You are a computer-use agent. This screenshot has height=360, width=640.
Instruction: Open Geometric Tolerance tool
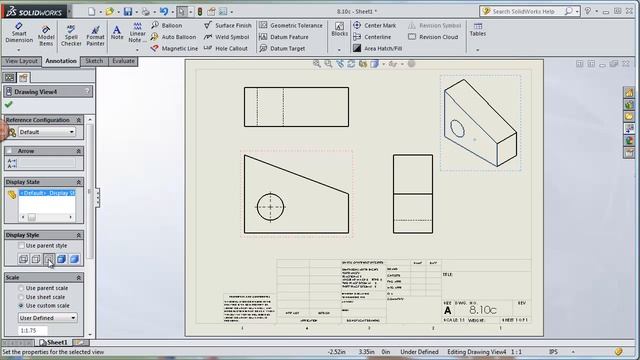(291, 25)
